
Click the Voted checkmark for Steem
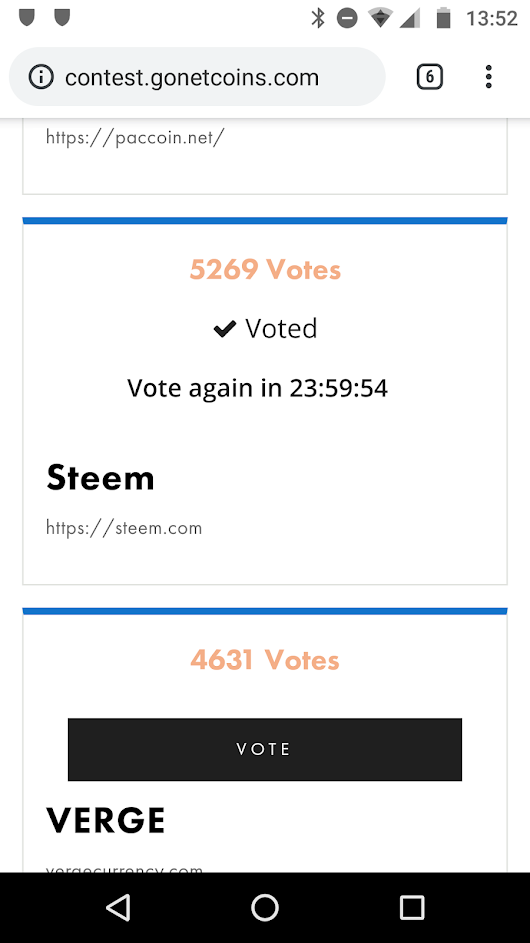(x=224, y=329)
